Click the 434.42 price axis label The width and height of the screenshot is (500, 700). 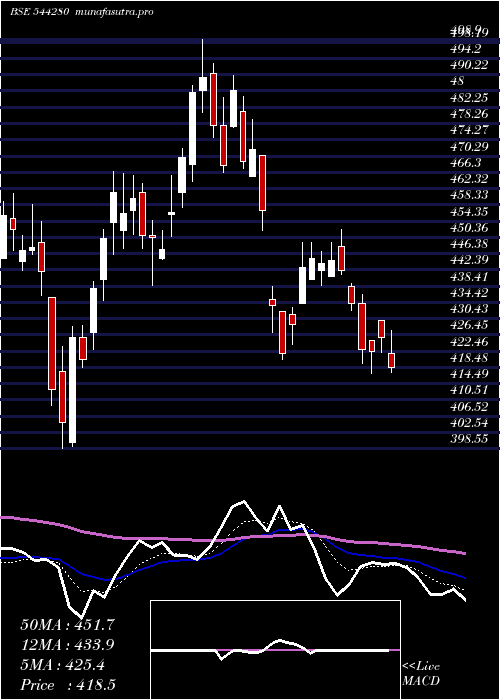coord(469,292)
